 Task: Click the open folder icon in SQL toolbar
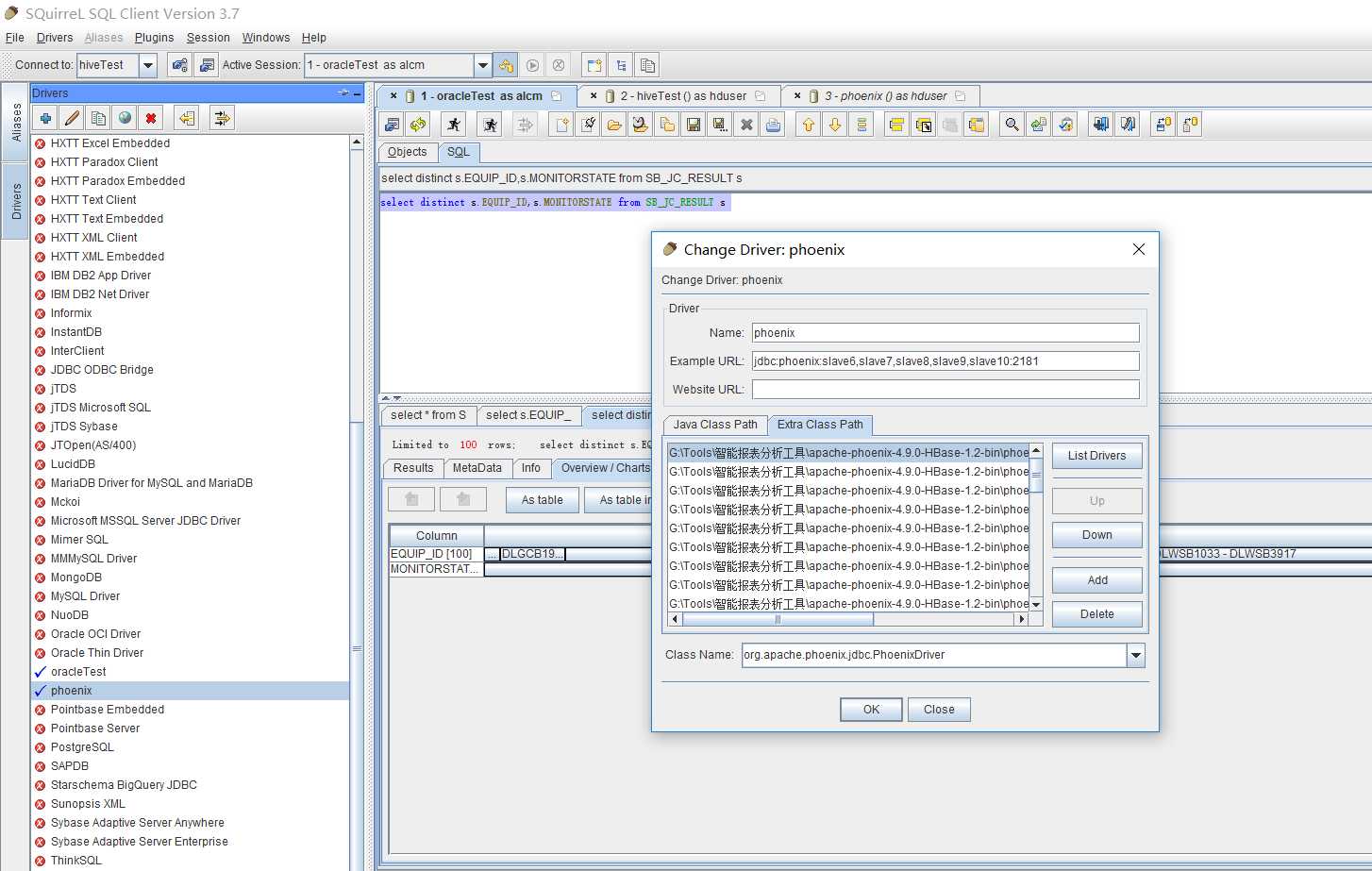coord(614,125)
